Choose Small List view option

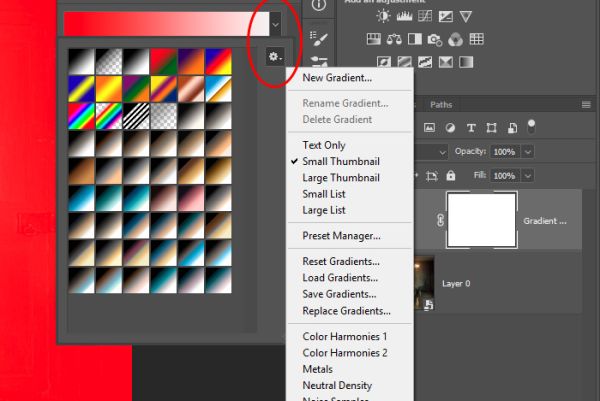pyautogui.click(x=324, y=194)
